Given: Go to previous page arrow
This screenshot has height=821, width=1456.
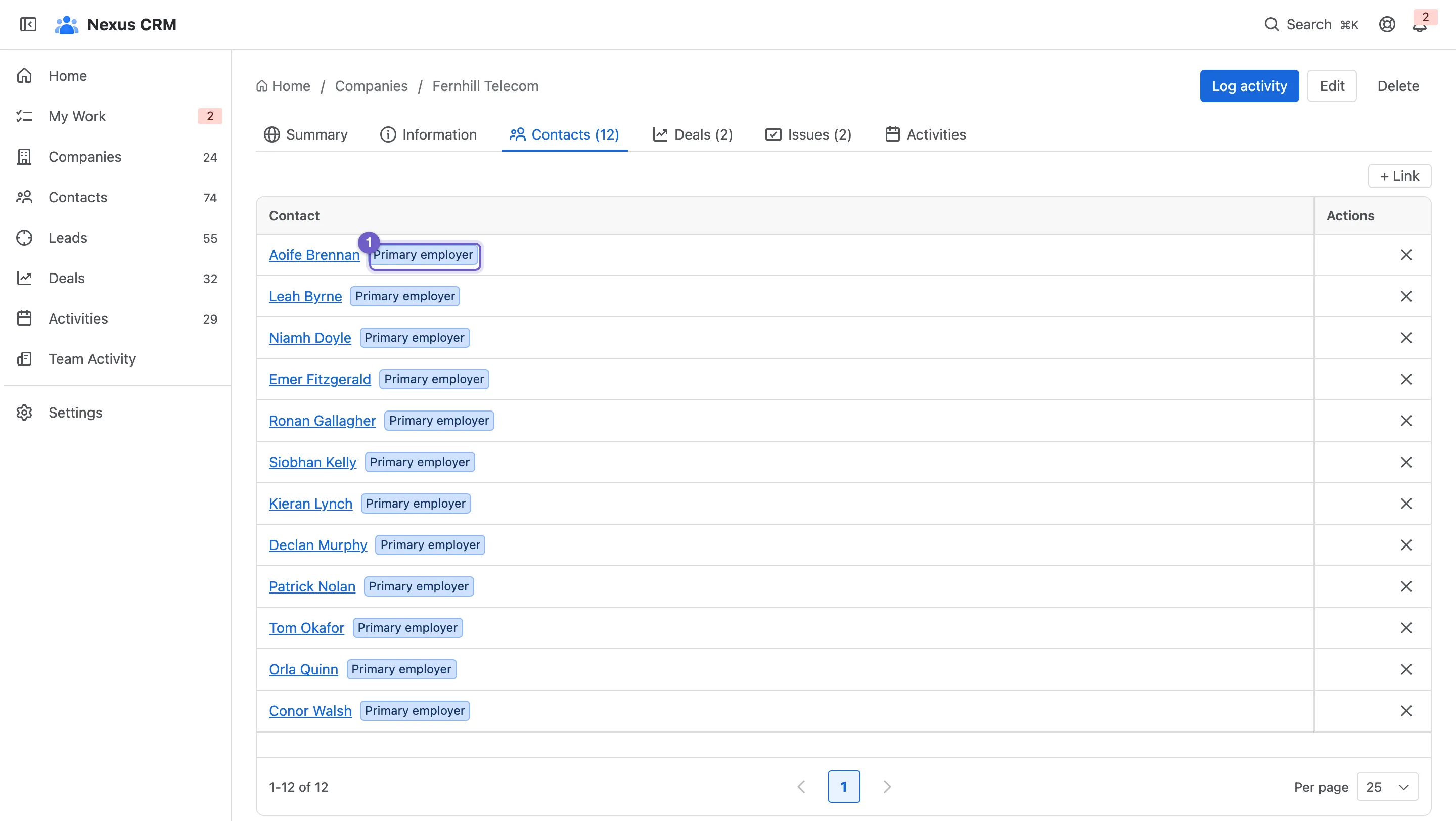Looking at the screenshot, I should coord(801,787).
